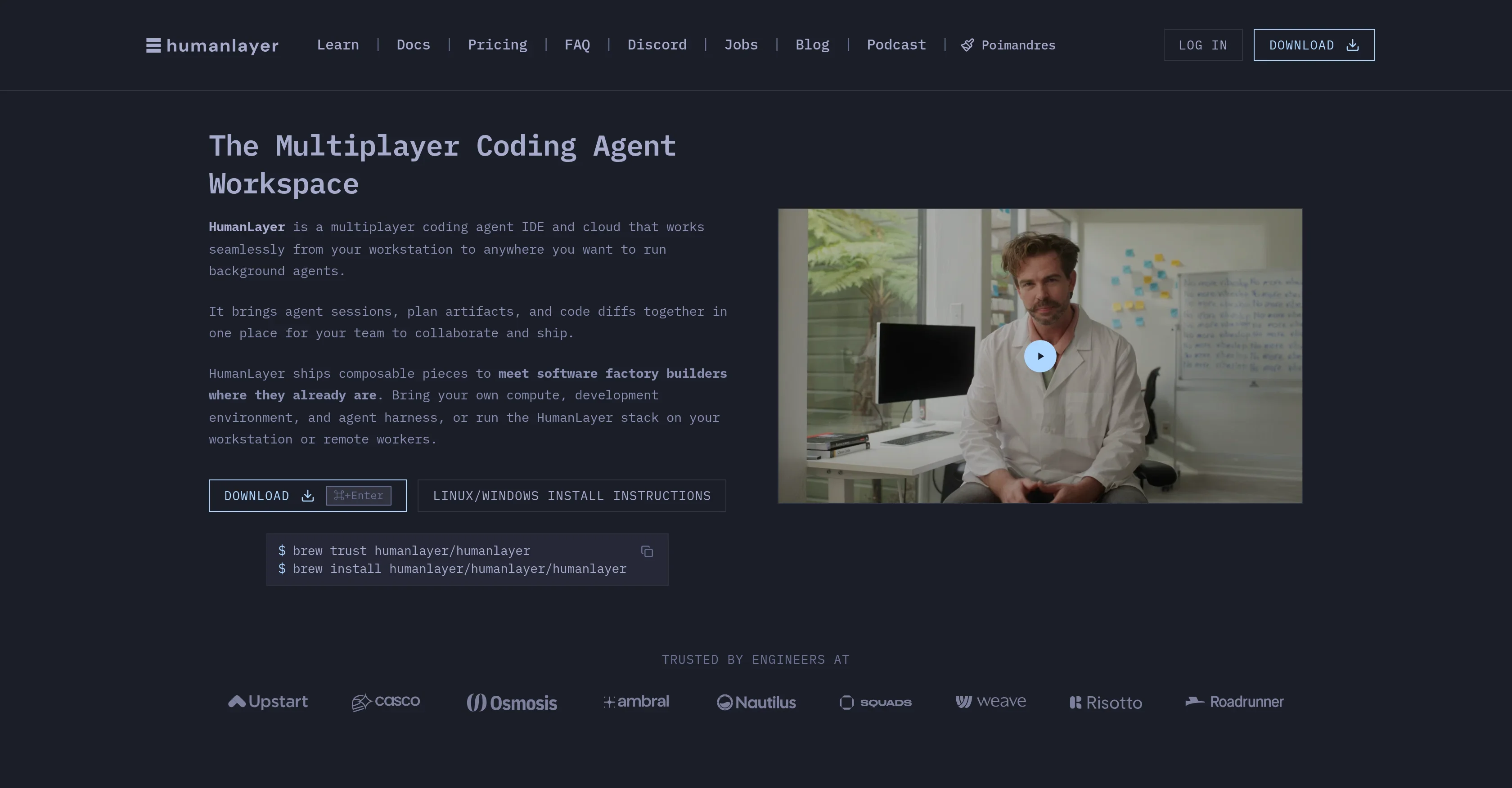Screen dimensions: 1512x788
Task: Click the 'brew install humanlayer/humanlayer/humanlayer' command text
Action: click(459, 569)
